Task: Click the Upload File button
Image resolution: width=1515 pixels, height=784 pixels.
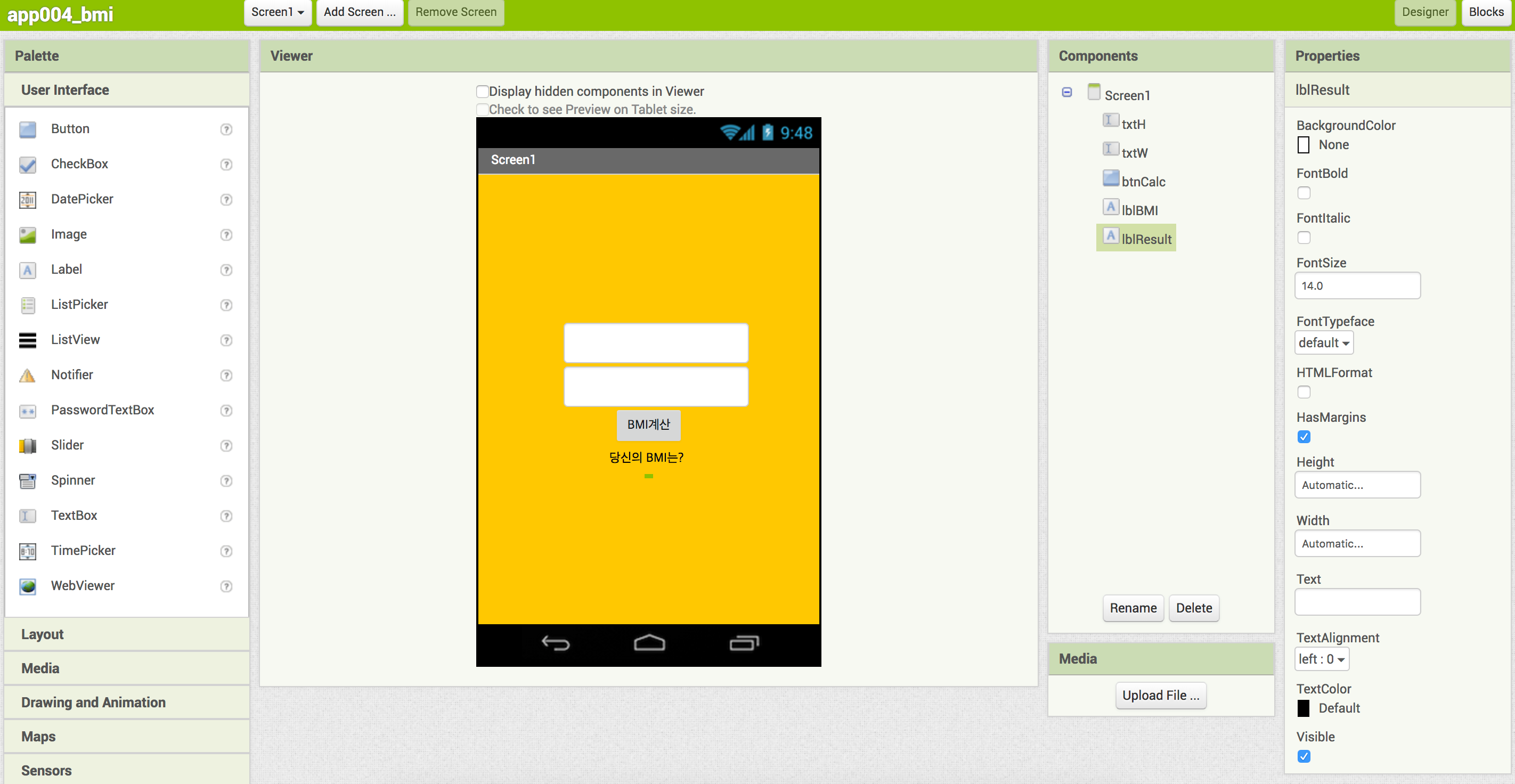Action: [x=1160, y=696]
